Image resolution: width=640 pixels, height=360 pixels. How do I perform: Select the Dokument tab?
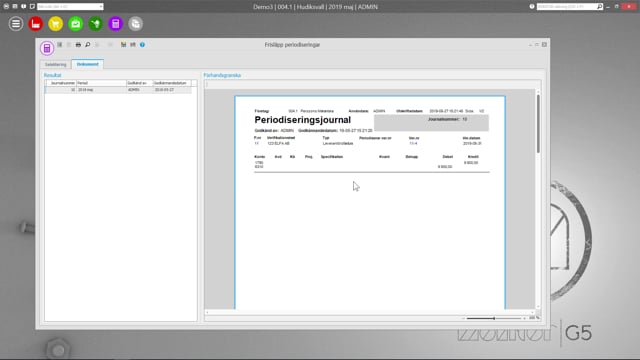click(87, 64)
